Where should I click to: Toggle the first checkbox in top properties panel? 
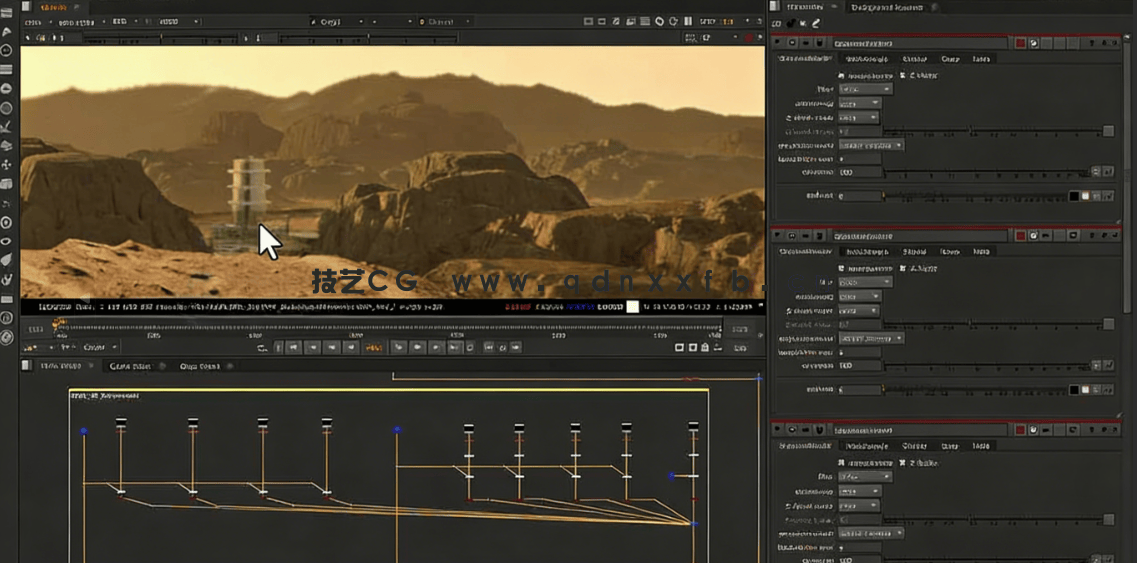click(x=840, y=75)
